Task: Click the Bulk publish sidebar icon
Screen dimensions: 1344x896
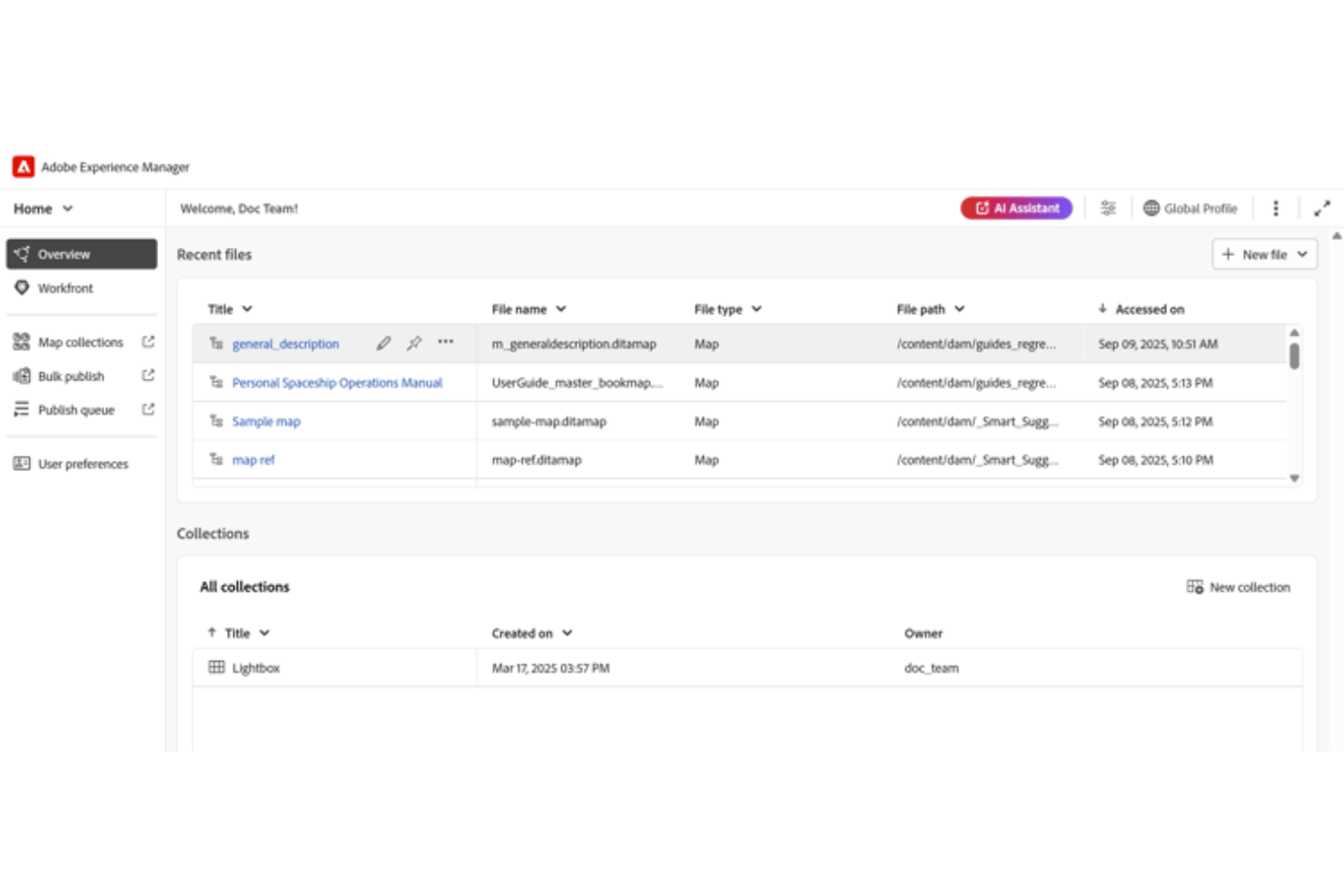Action: click(22, 376)
